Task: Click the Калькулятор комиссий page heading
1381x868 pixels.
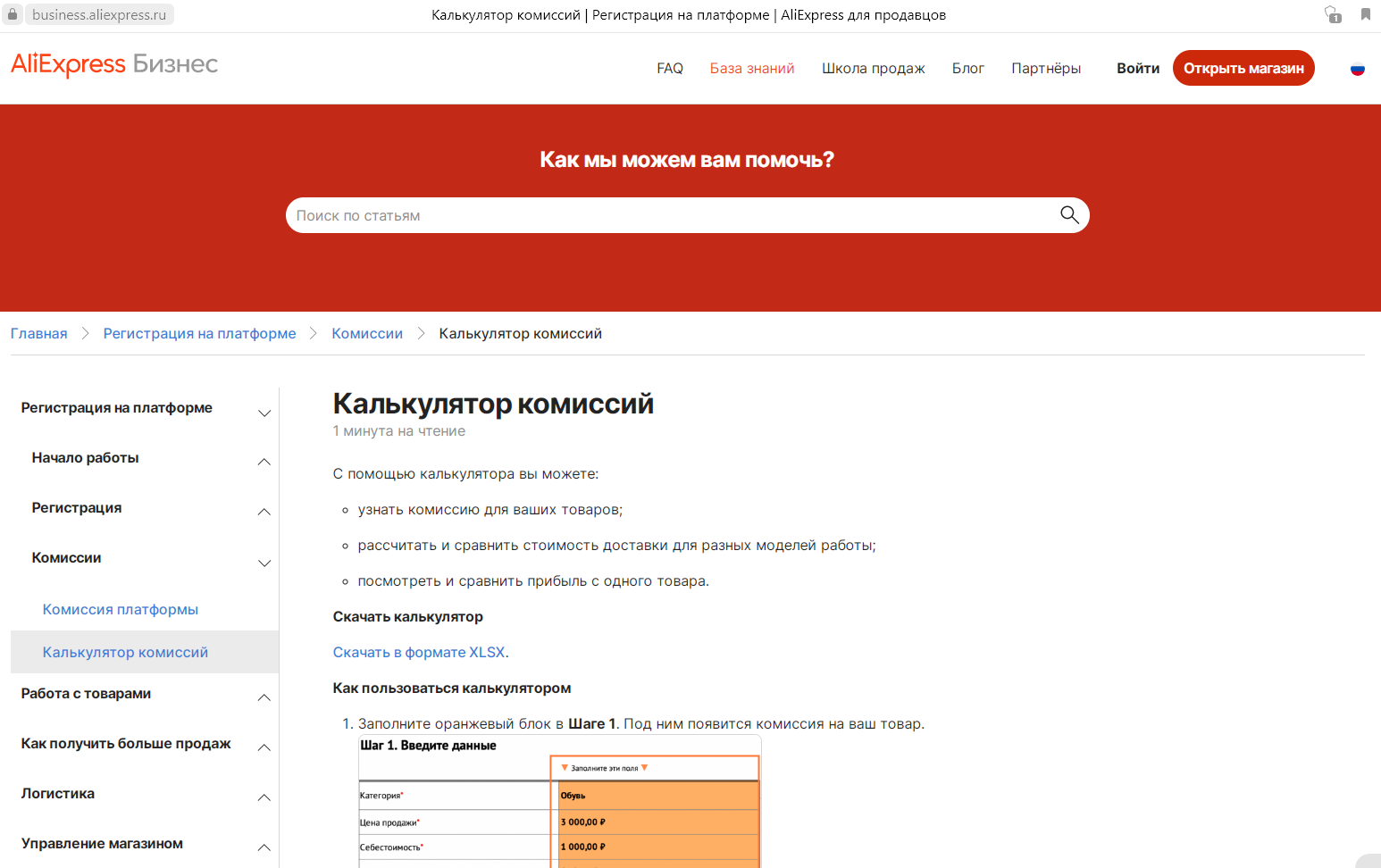Action: pos(493,404)
